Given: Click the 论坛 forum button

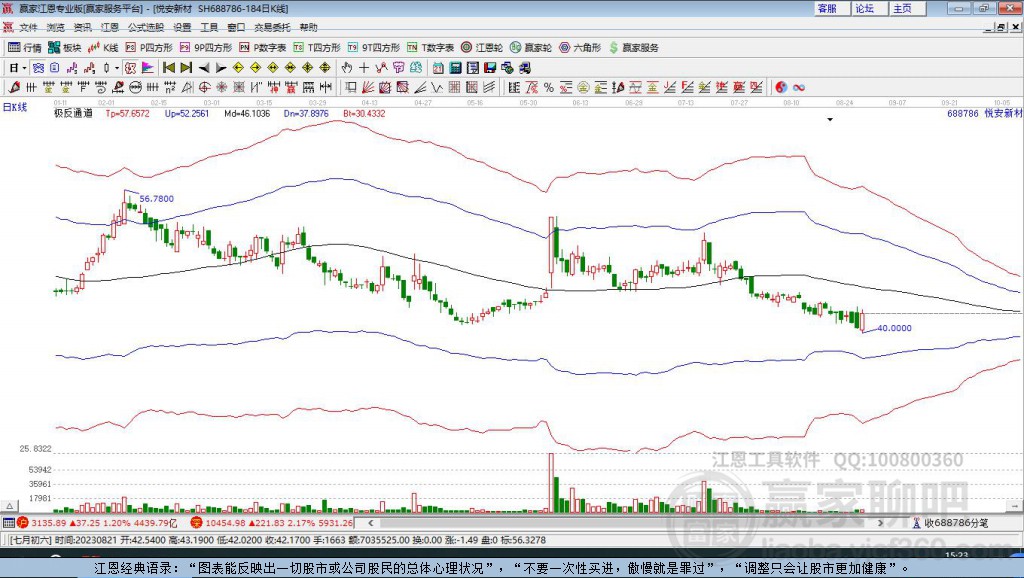Looking at the screenshot, I should [869, 8].
